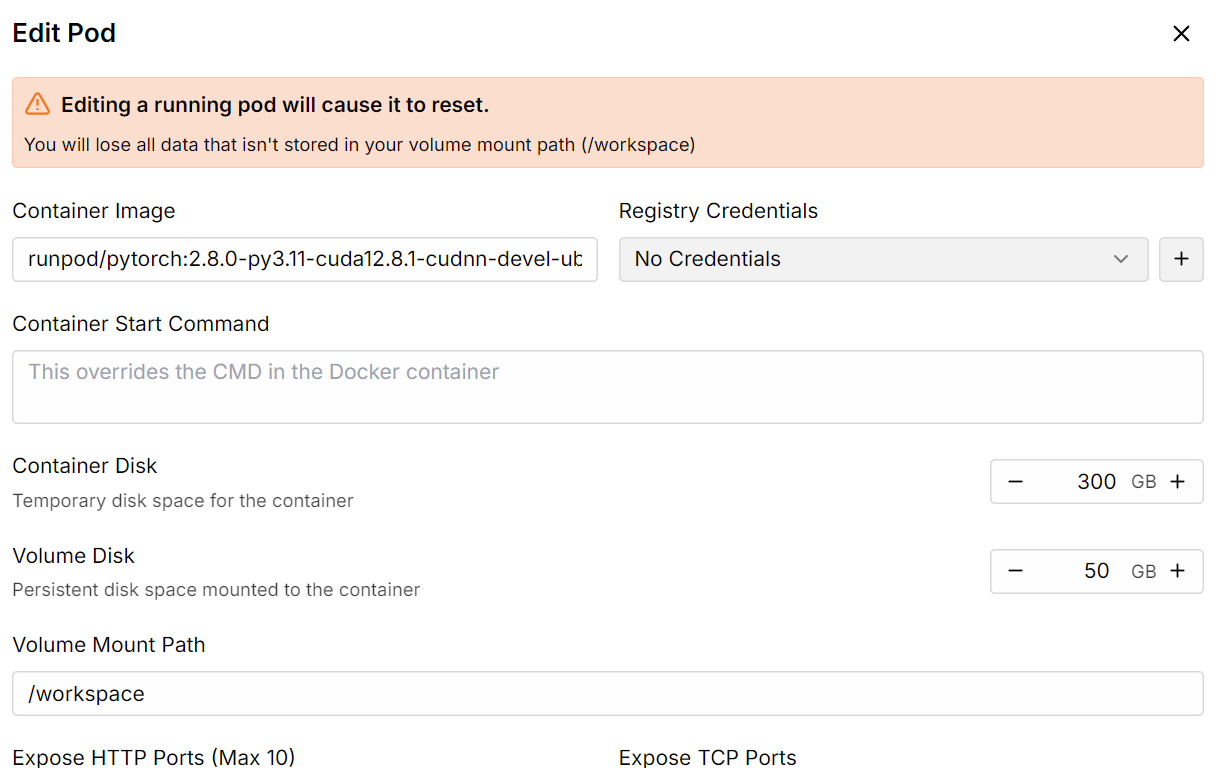Screen dimensions: 1222x768
Task: Select the Container Image text field
Action: (305, 259)
